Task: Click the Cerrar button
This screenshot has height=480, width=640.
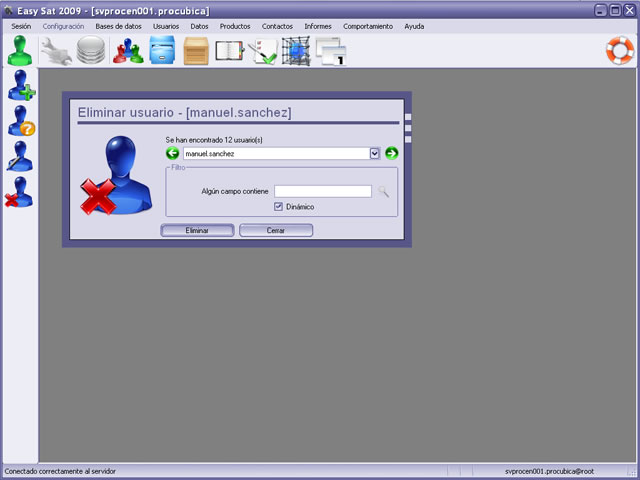Action: (x=276, y=230)
